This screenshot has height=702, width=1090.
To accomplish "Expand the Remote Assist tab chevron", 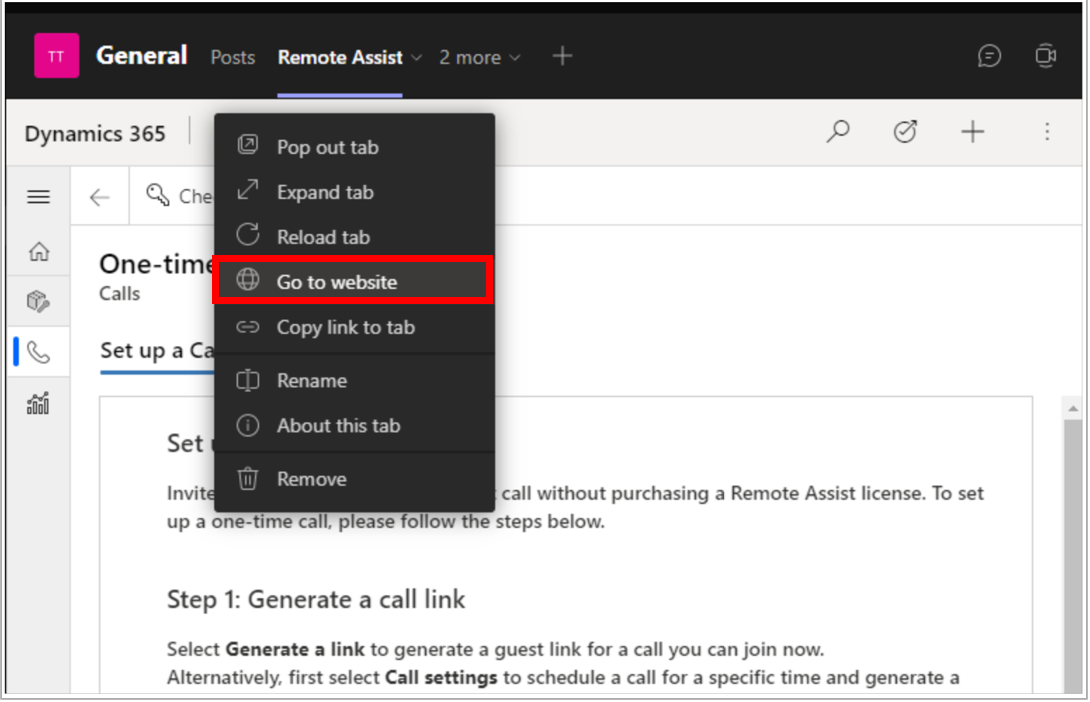I will pyautogui.click(x=416, y=58).
